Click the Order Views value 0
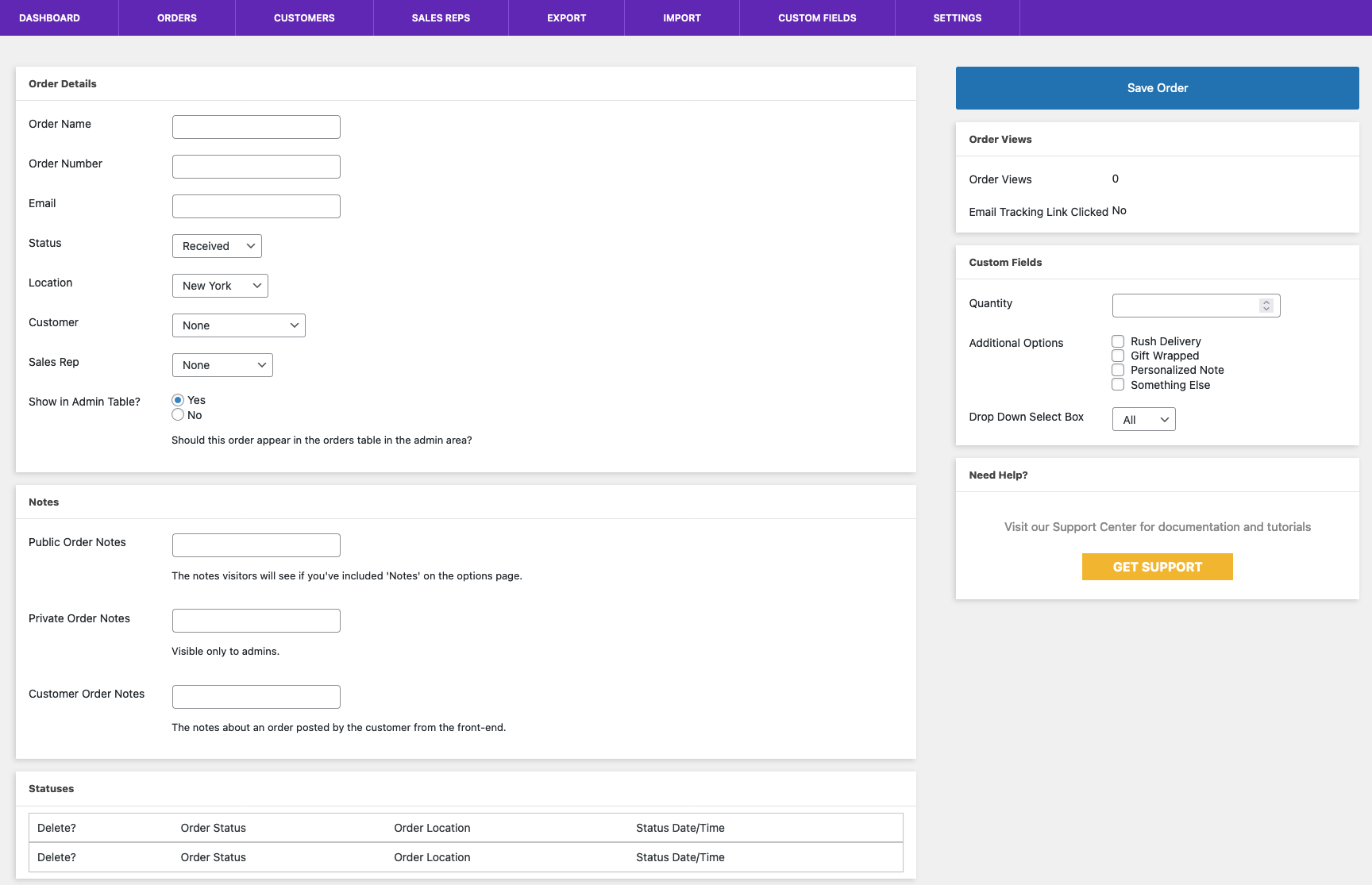Screen dimensions: 1372x885 (1116, 179)
